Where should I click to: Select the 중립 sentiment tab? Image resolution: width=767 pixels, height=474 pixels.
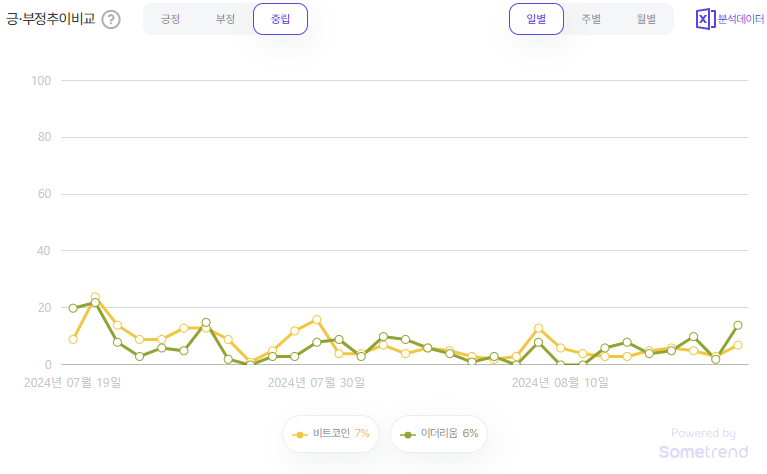coord(280,19)
